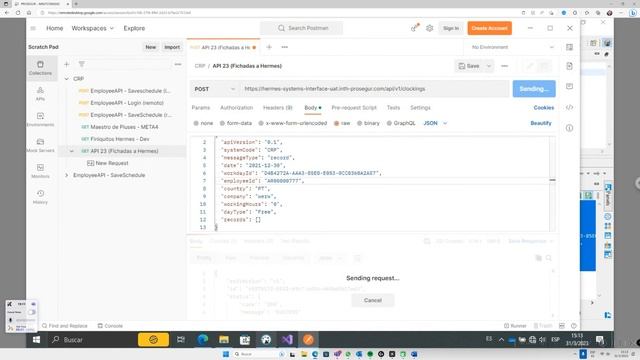Click the Import button in Scratch Pad
This screenshot has width=640, height=360.
pyautogui.click(x=172, y=47)
